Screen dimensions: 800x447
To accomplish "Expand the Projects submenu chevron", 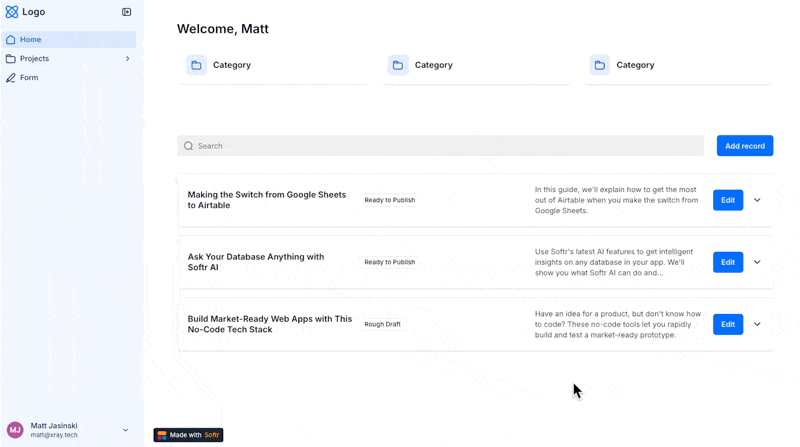I will click(128, 59).
